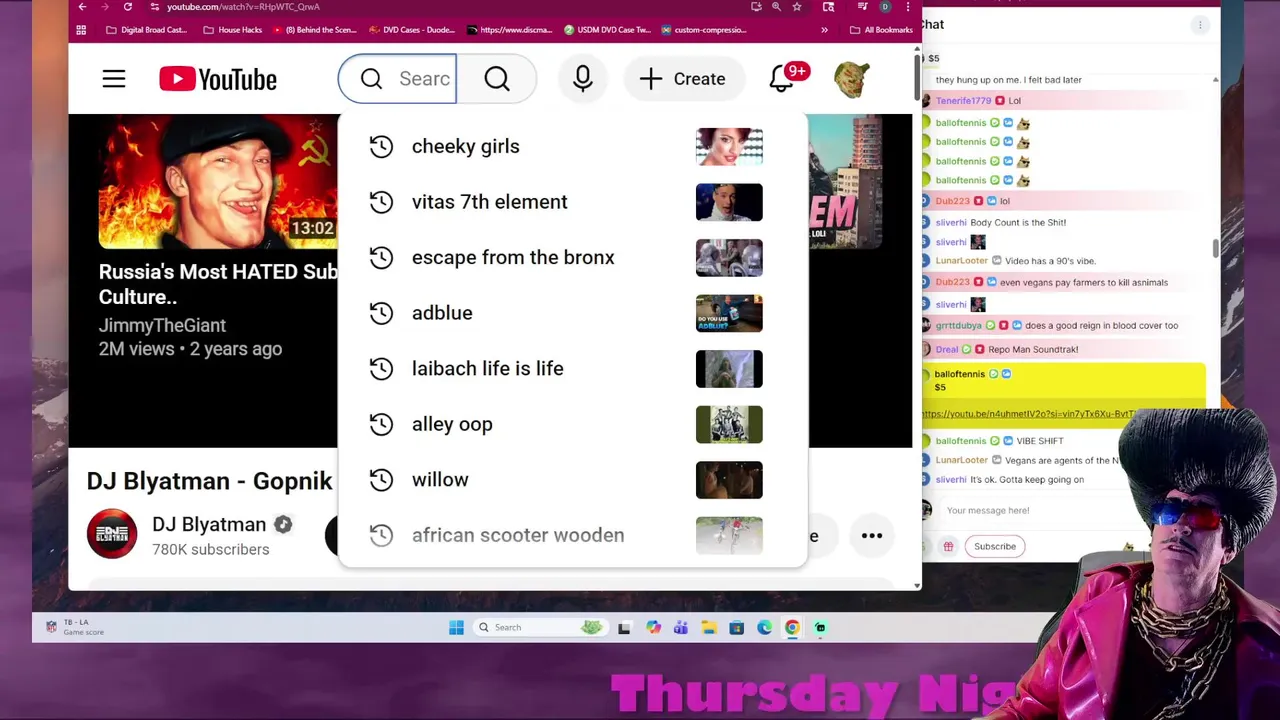Click the Dreal username in chat
The height and width of the screenshot is (720, 1280).
point(946,349)
